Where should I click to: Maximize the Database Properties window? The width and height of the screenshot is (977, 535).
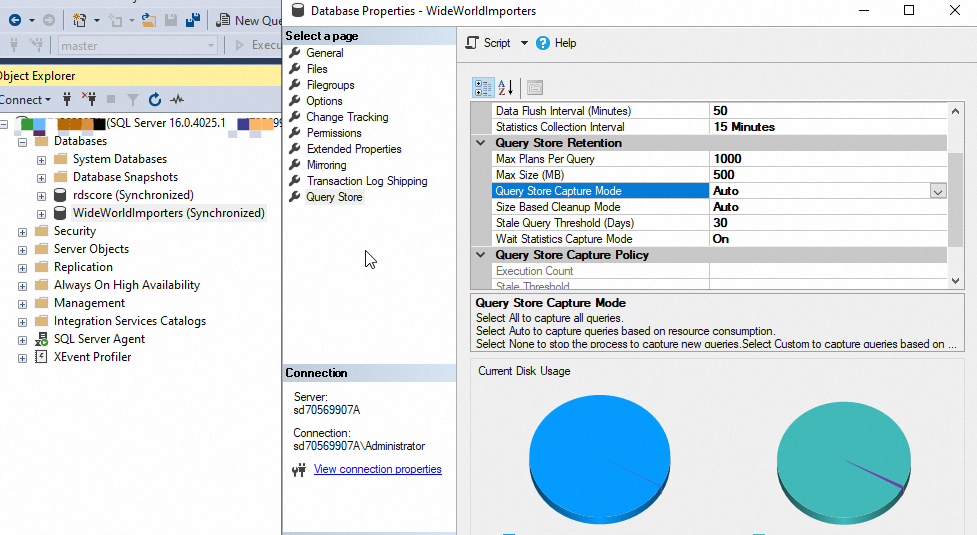(x=909, y=11)
